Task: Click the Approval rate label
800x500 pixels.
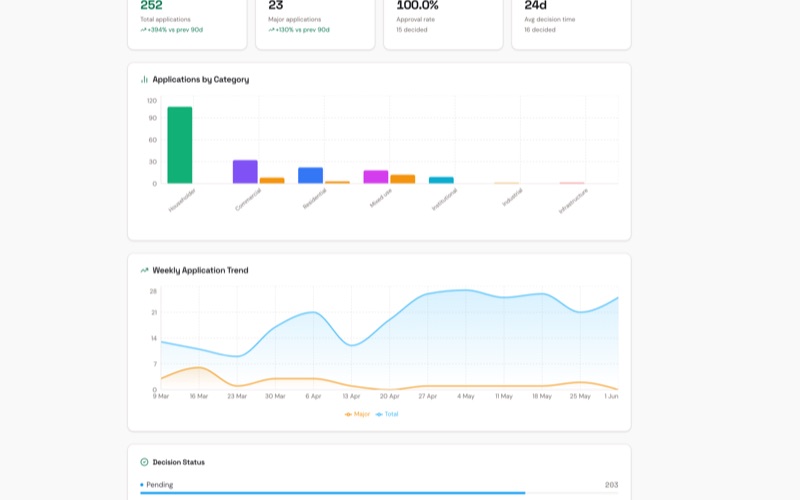Action: pos(415,19)
